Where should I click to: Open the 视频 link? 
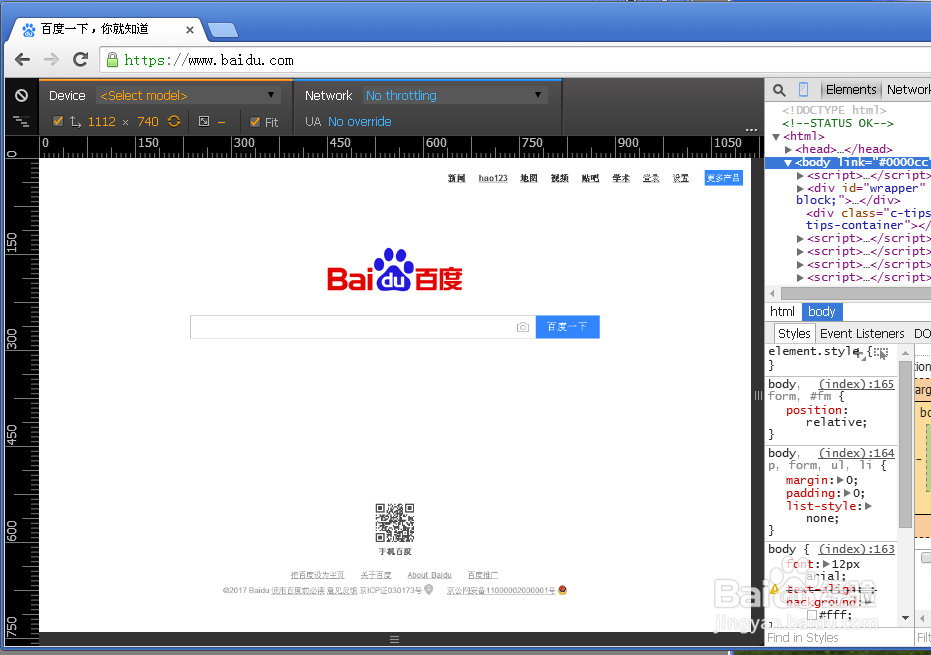click(559, 178)
